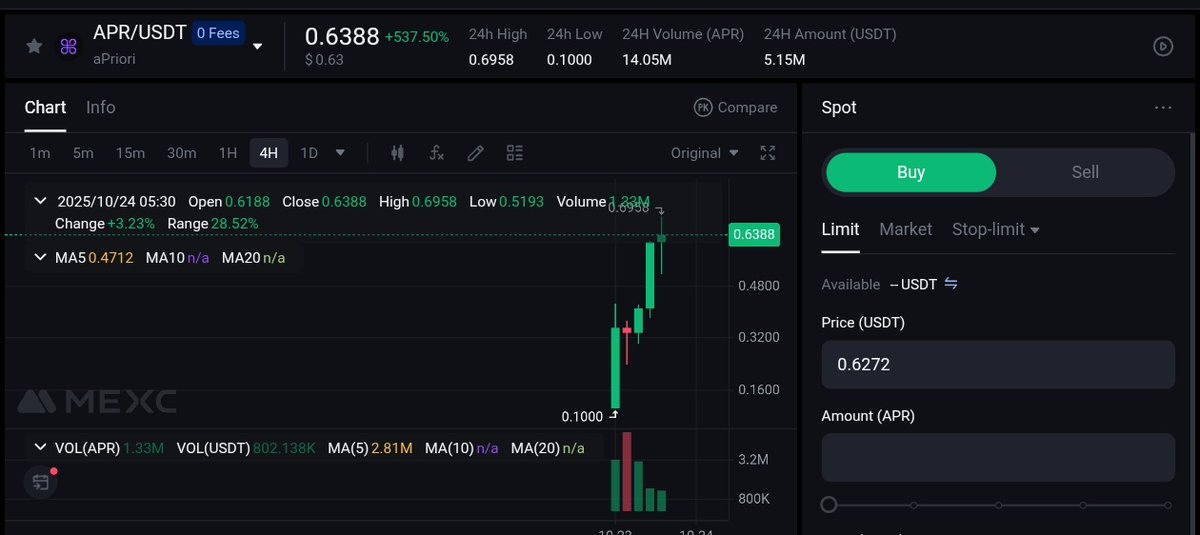
Task: Click the 0.6388 current price label on axis
Action: (754, 235)
